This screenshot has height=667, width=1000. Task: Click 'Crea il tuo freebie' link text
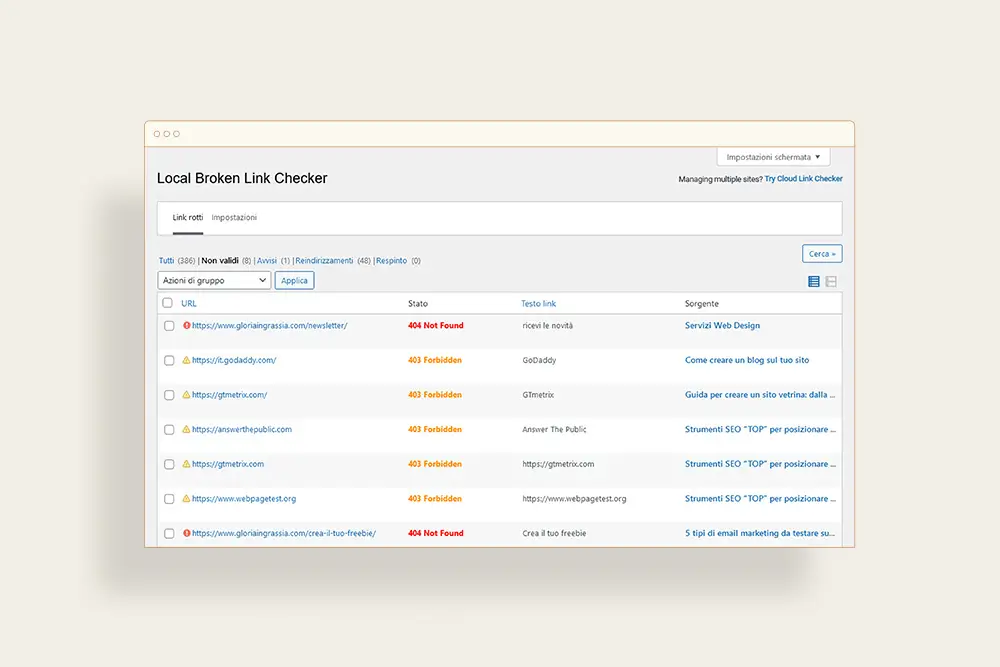554,533
